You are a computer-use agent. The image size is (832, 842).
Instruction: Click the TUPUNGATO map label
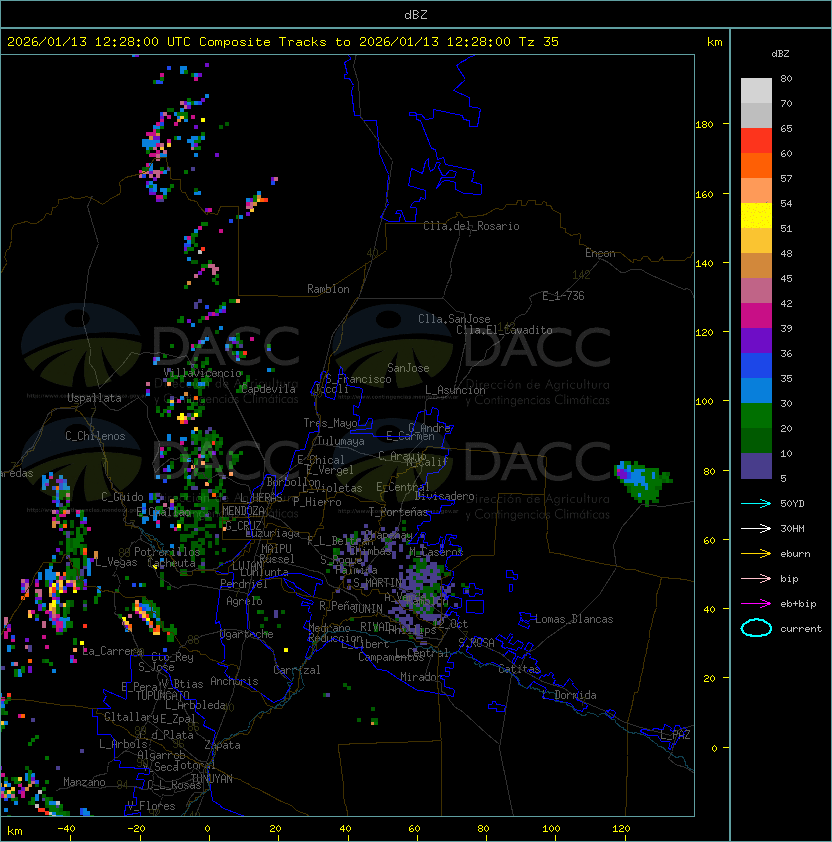coord(162,695)
